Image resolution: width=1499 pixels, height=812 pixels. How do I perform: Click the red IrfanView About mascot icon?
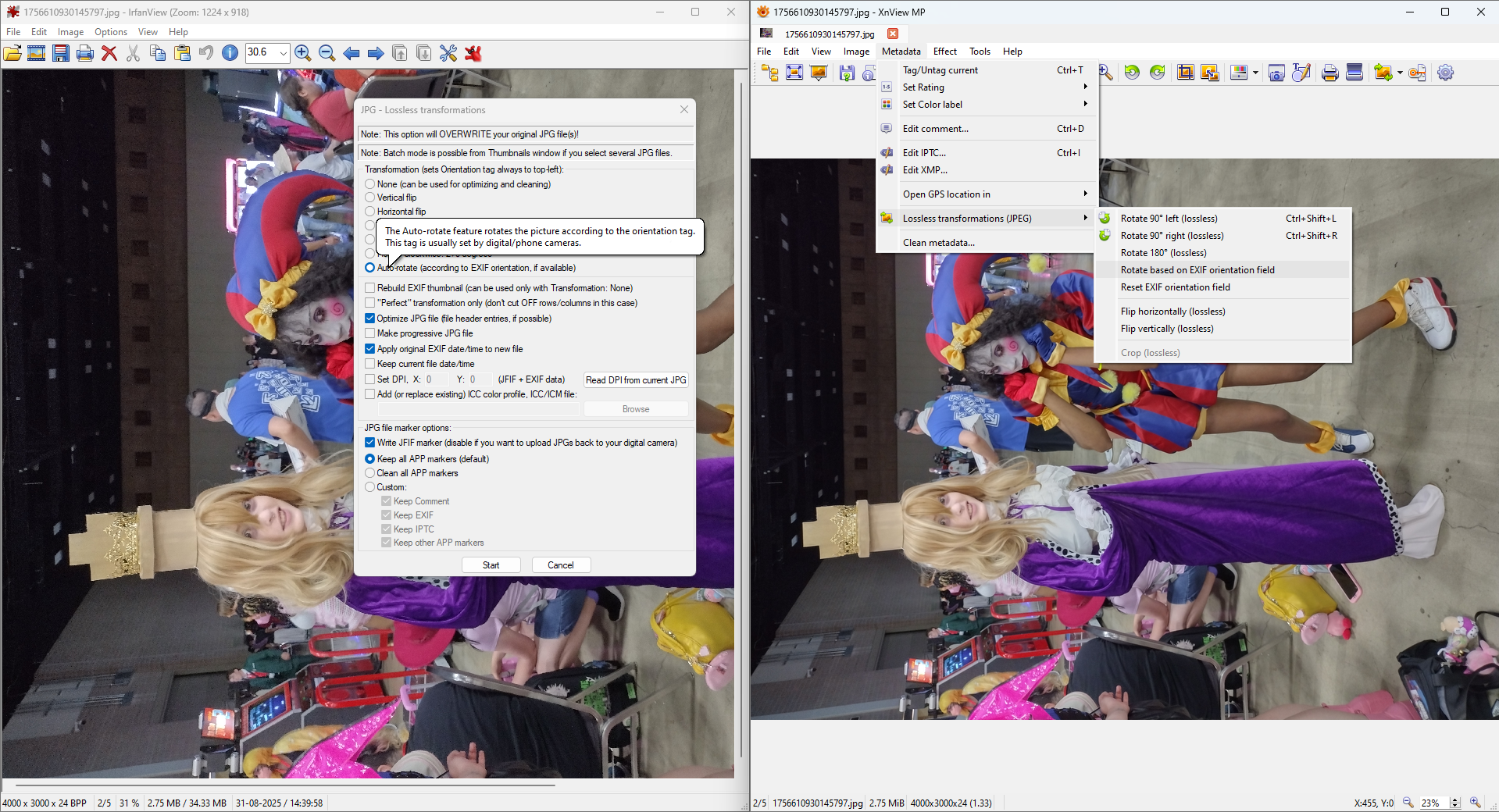(x=473, y=53)
